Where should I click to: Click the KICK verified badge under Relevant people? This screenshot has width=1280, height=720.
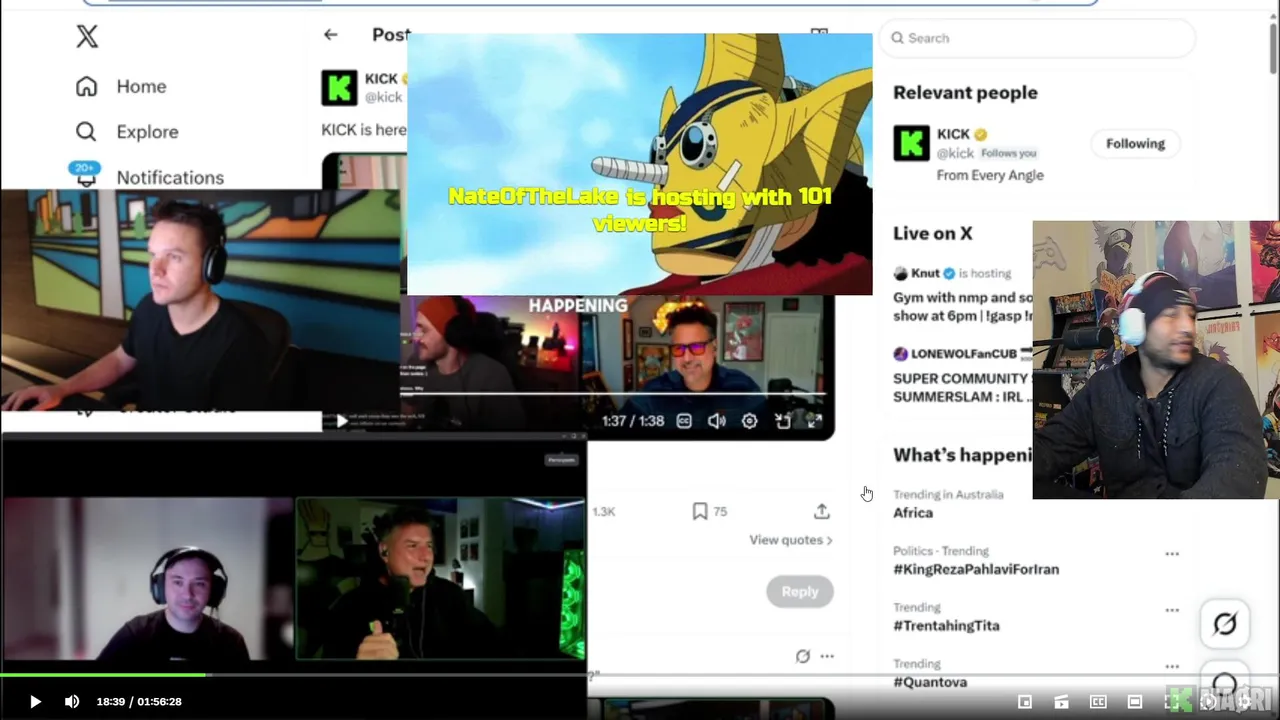click(981, 134)
